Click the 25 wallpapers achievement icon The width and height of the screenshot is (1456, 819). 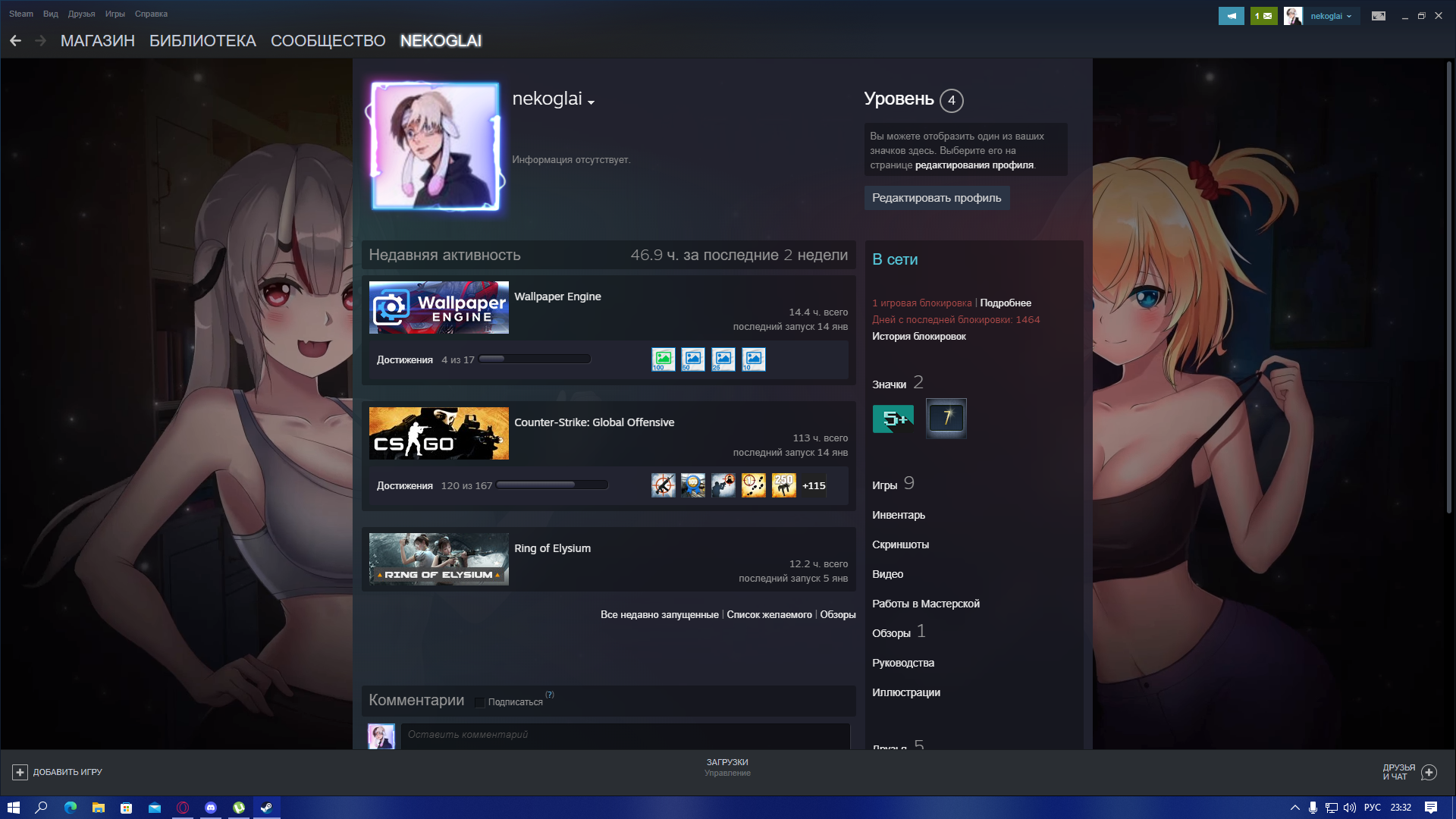coord(723,359)
